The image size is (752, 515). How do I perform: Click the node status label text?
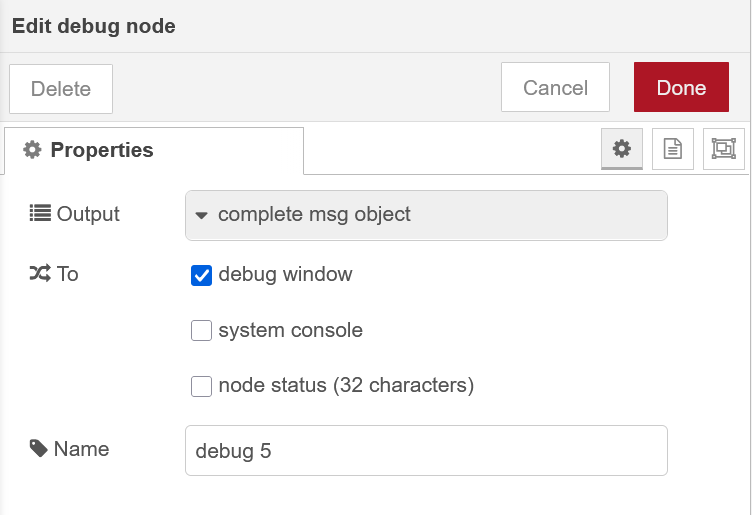tap(345, 385)
